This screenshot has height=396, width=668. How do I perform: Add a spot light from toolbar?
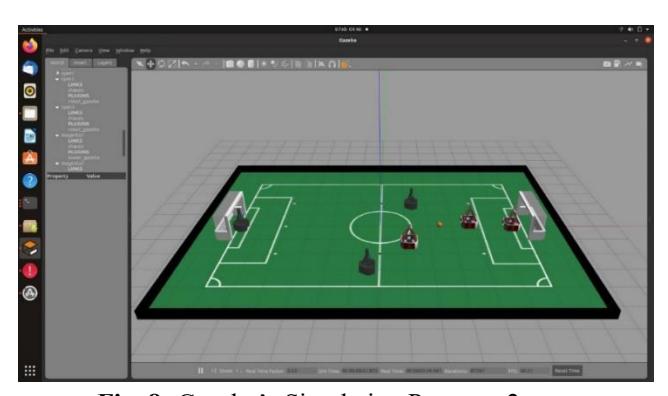coord(274,64)
